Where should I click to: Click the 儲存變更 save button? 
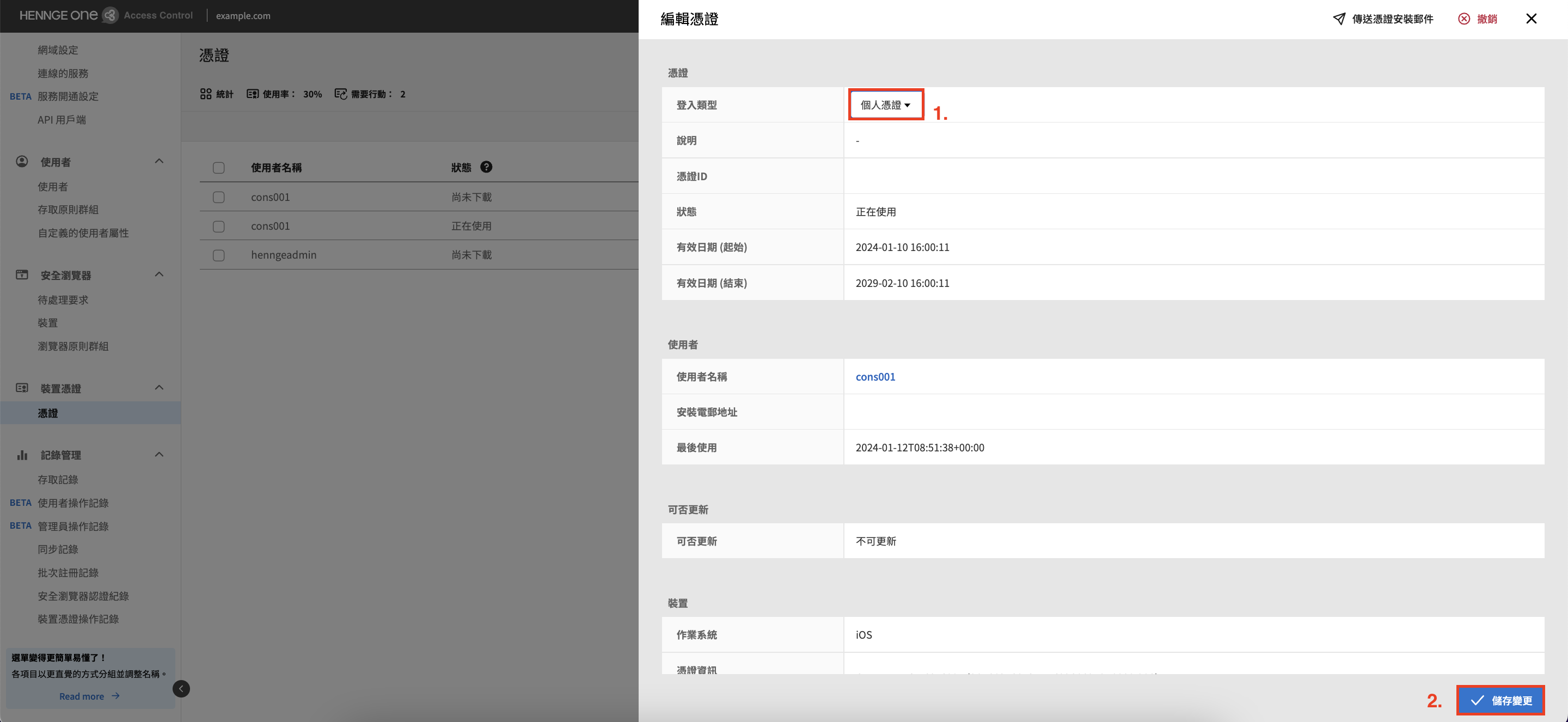(x=1500, y=701)
